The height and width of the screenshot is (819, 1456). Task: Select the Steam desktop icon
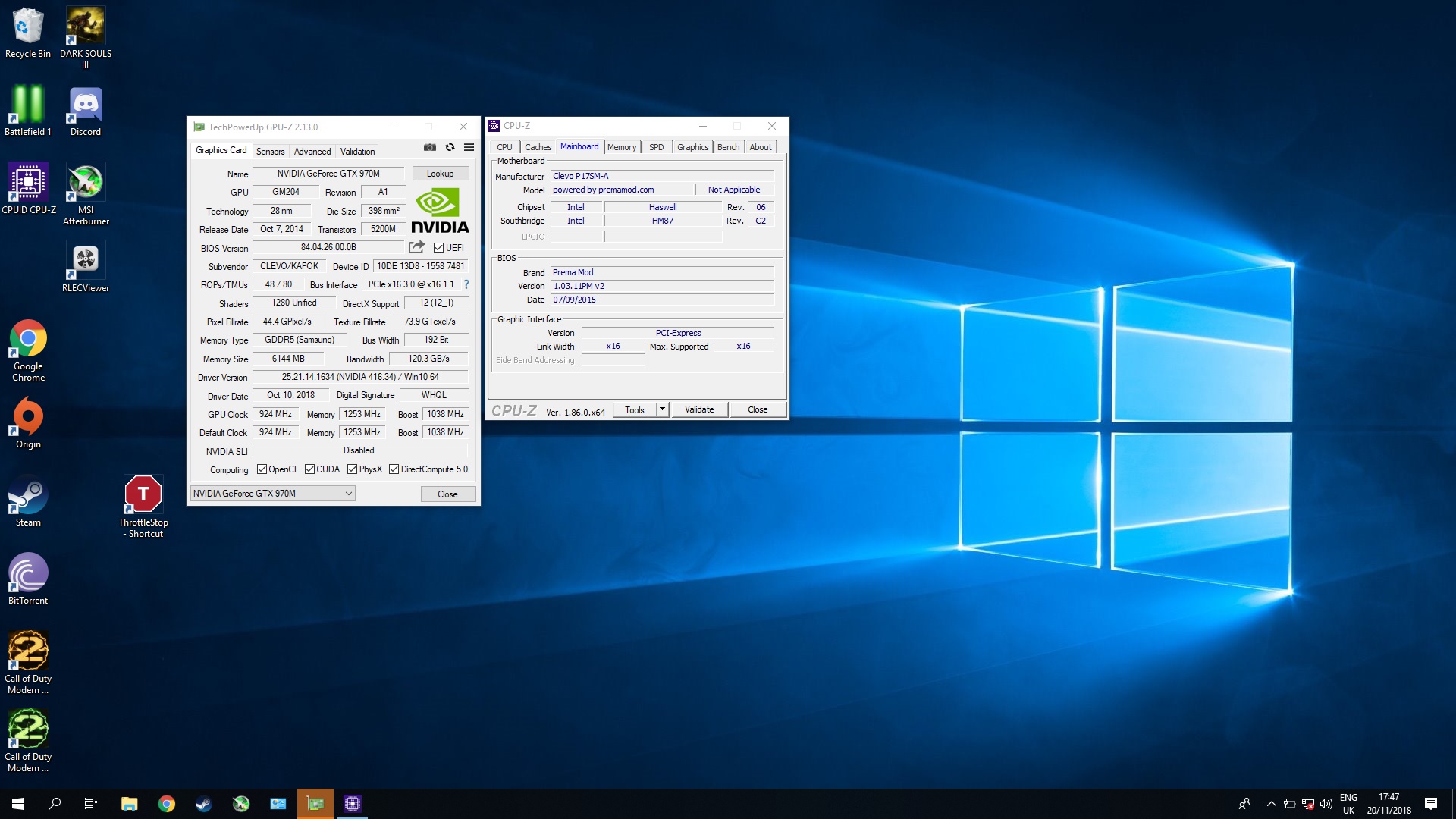tap(28, 501)
